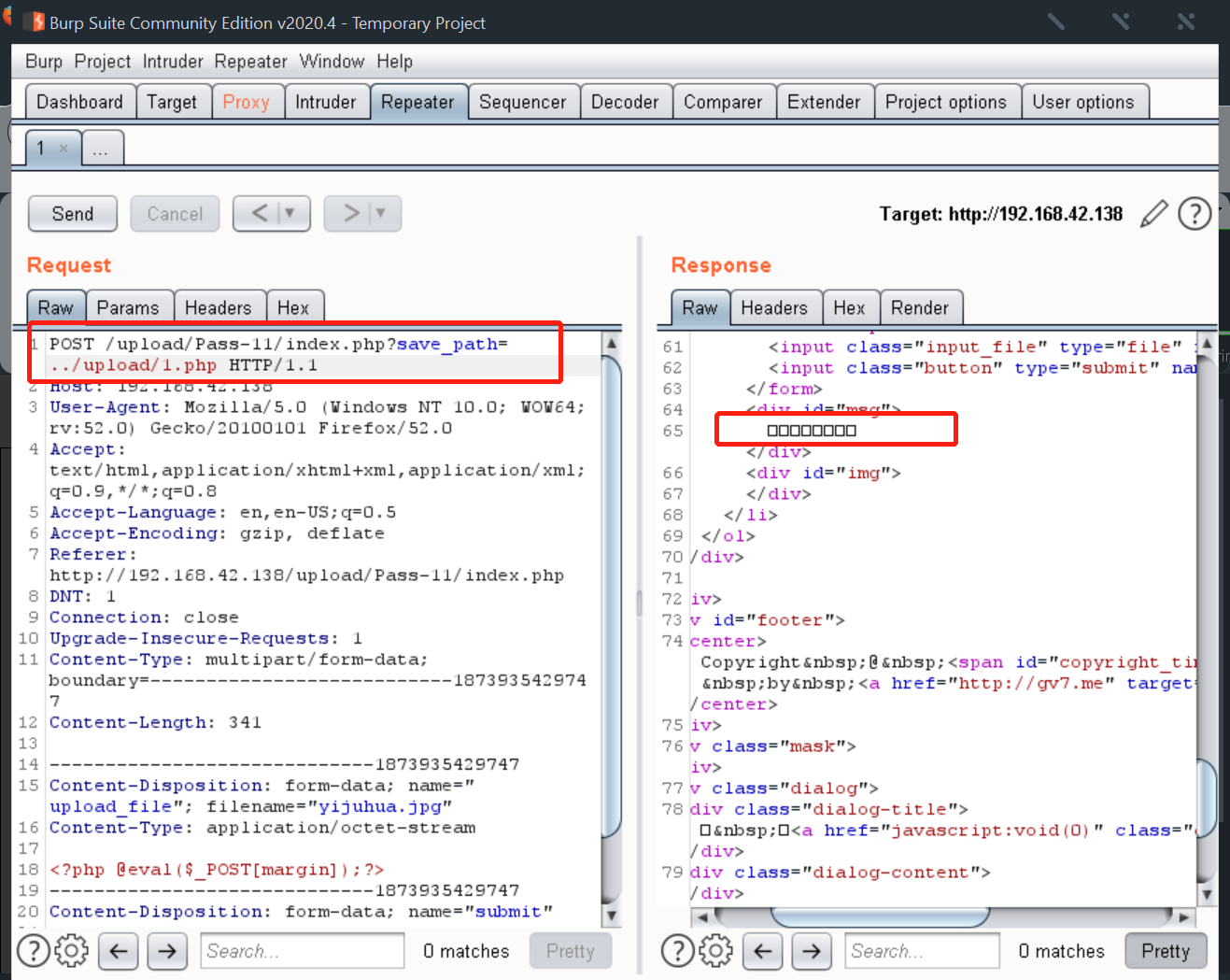1230x980 pixels.
Task: Open the response Render tab
Action: point(920,307)
